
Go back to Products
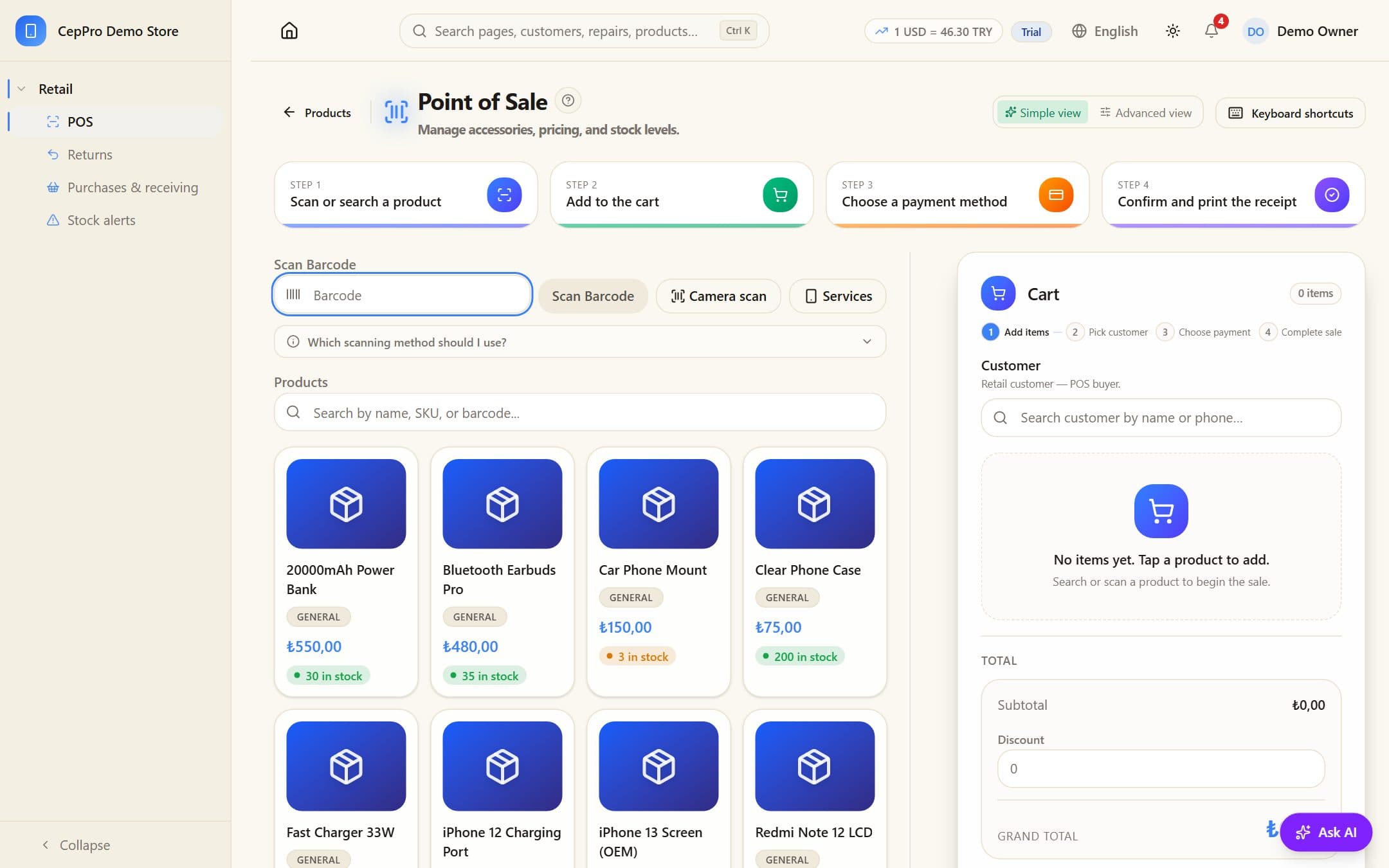click(x=317, y=113)
